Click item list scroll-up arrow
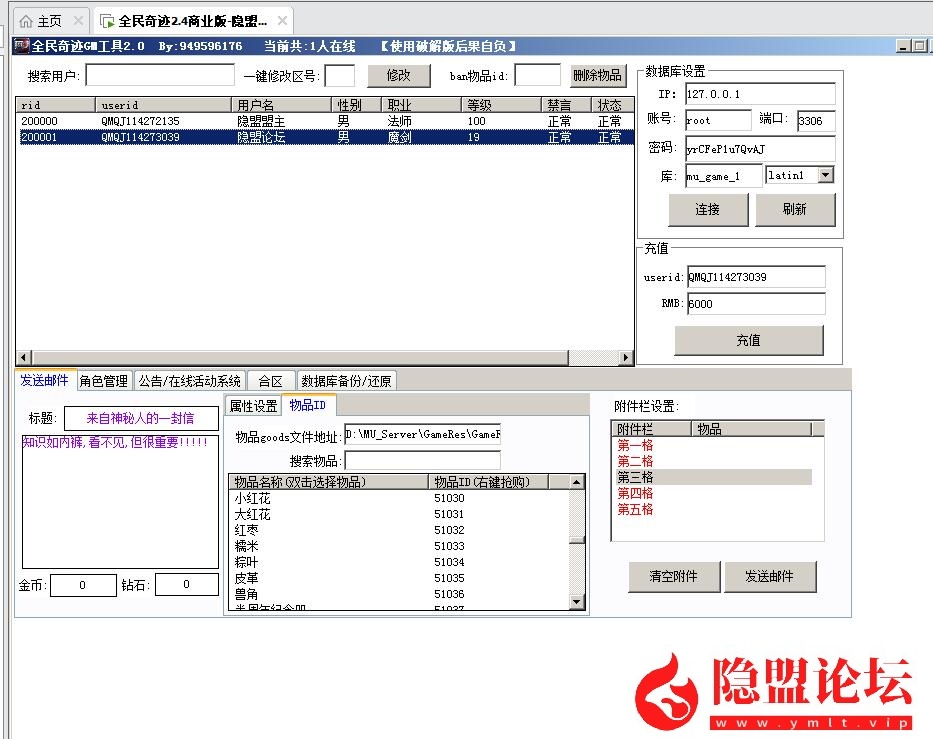Viewport: 933px width, 739px height. [576, 482]
